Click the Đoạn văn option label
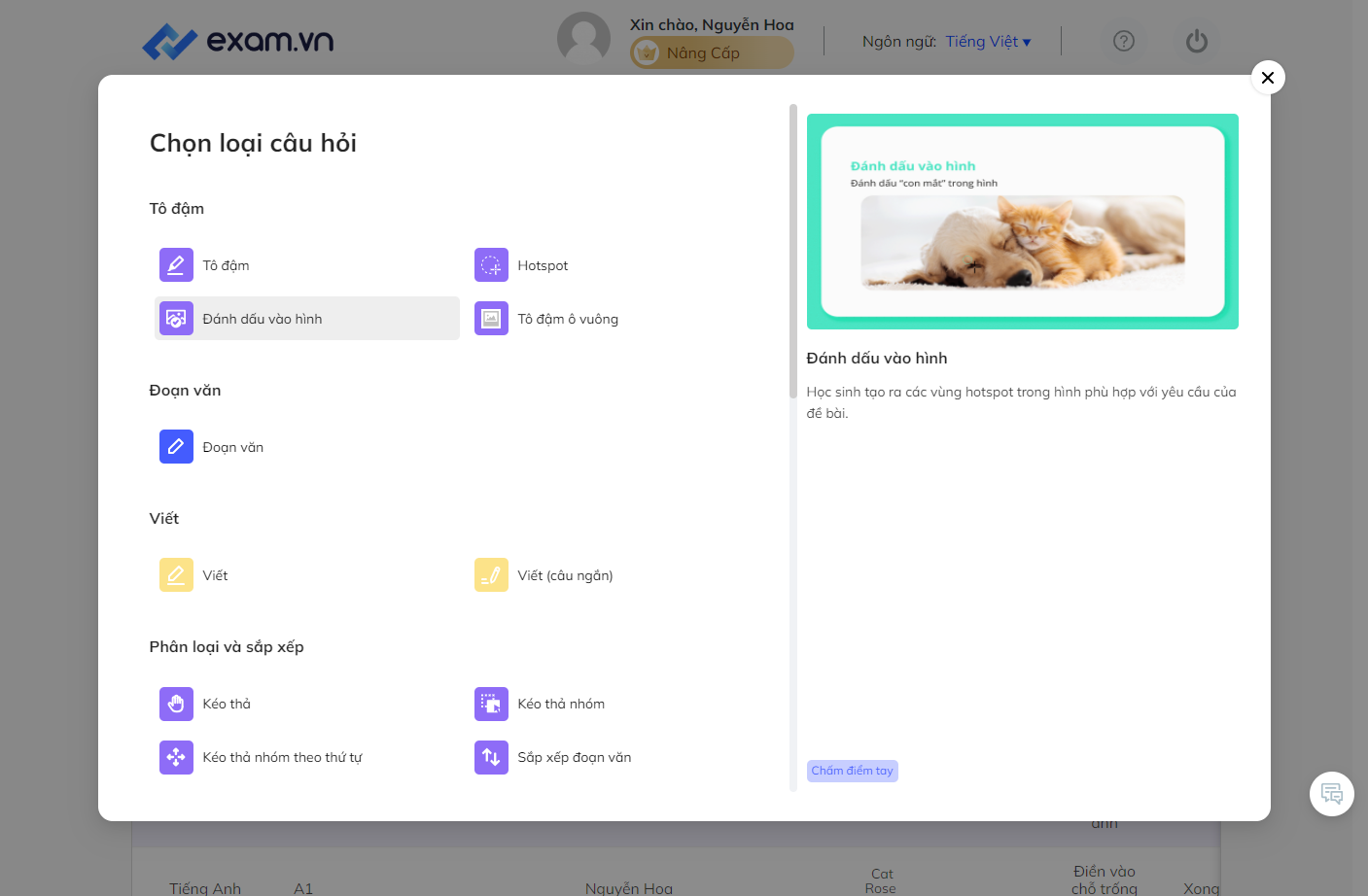 [233, 447]
